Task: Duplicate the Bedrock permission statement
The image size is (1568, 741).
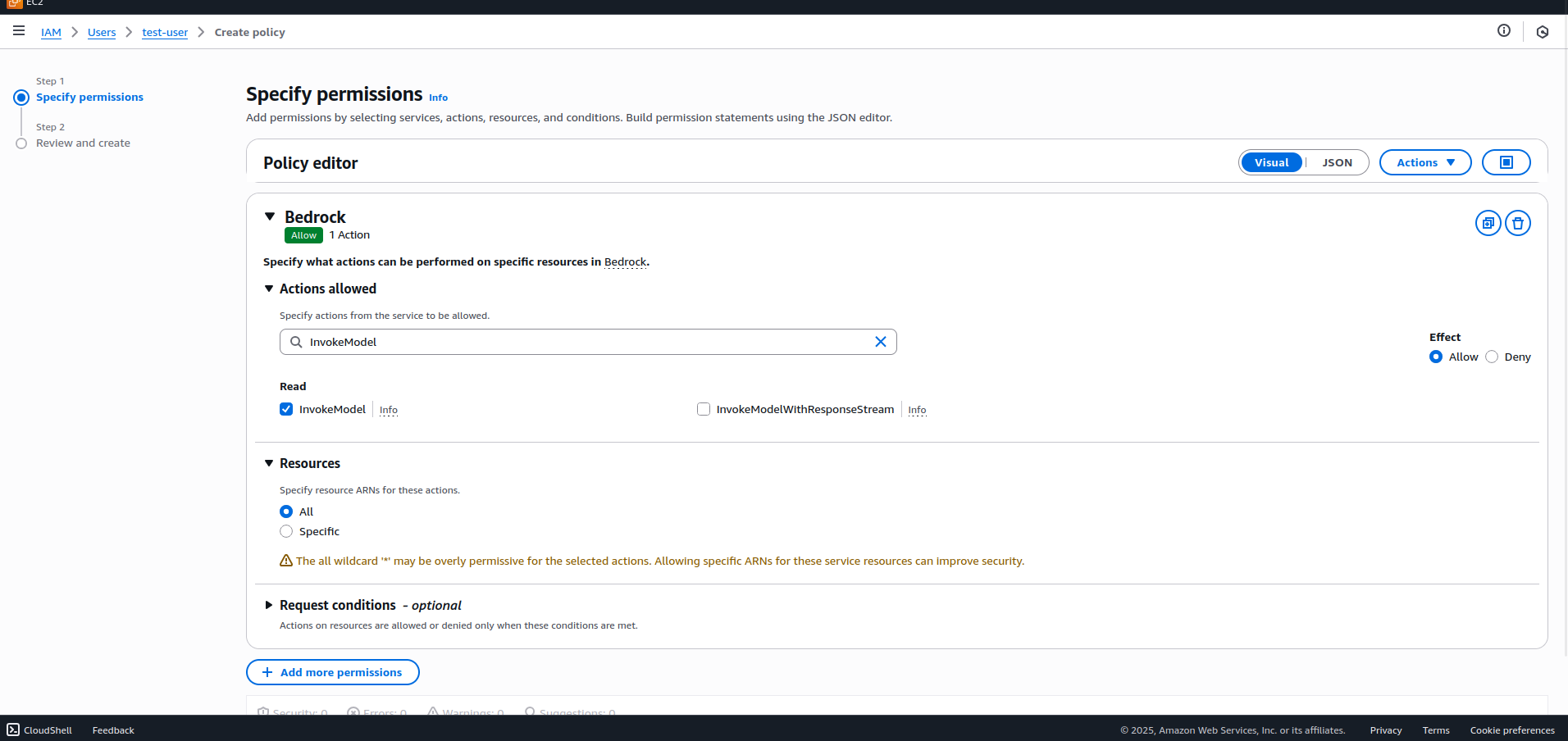Action: 1488,223
